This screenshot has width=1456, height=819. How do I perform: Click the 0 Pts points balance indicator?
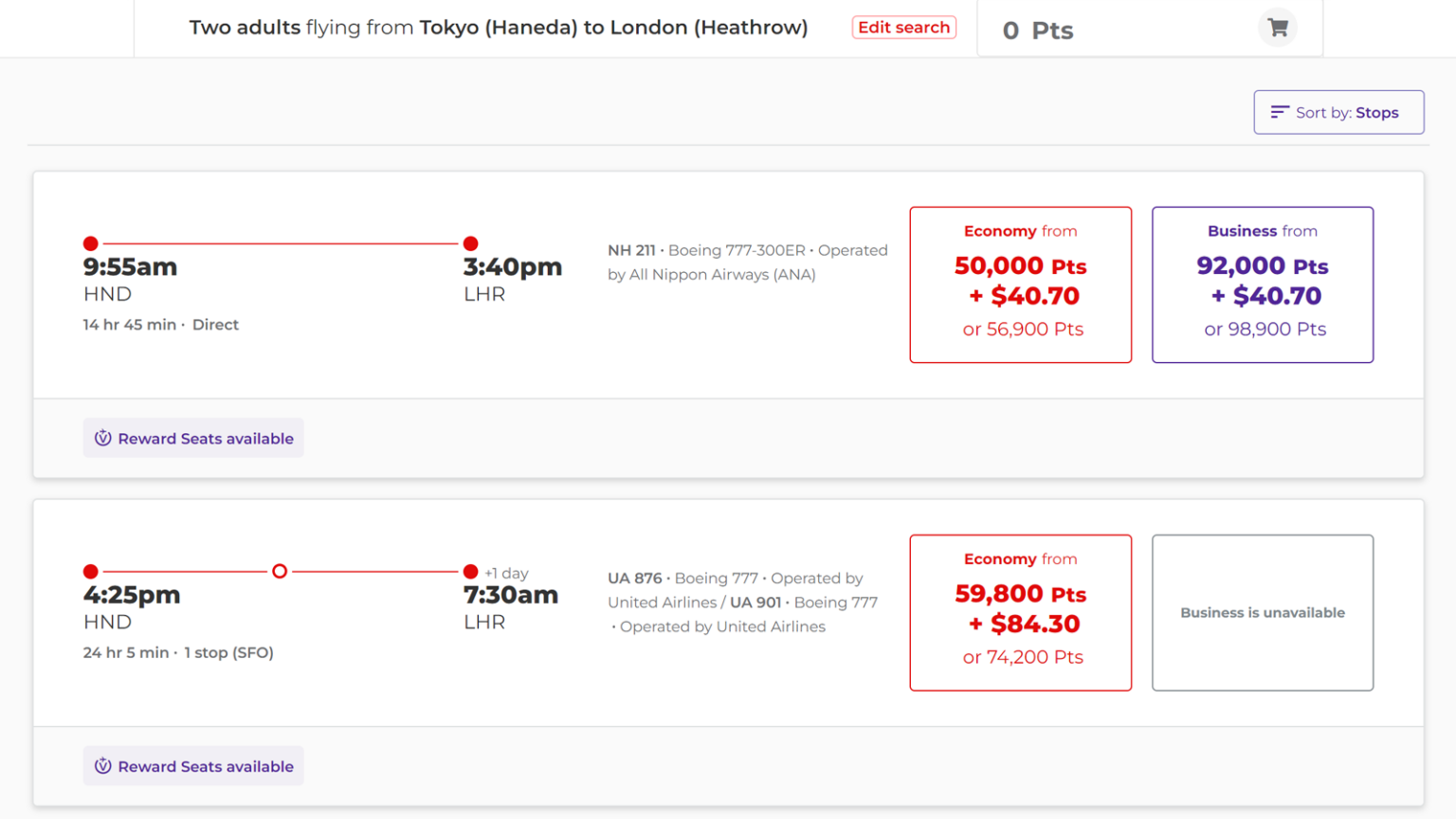(x=1039, y=29)
